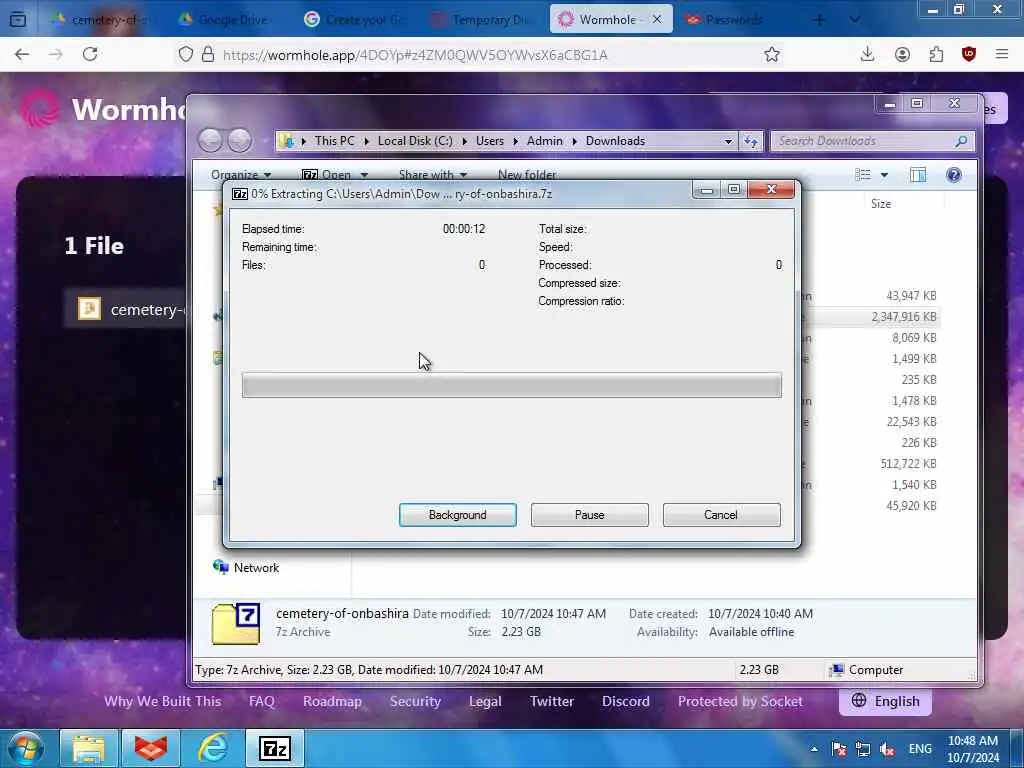Open the Wormhole Twitter link

[x=552, y=701]
